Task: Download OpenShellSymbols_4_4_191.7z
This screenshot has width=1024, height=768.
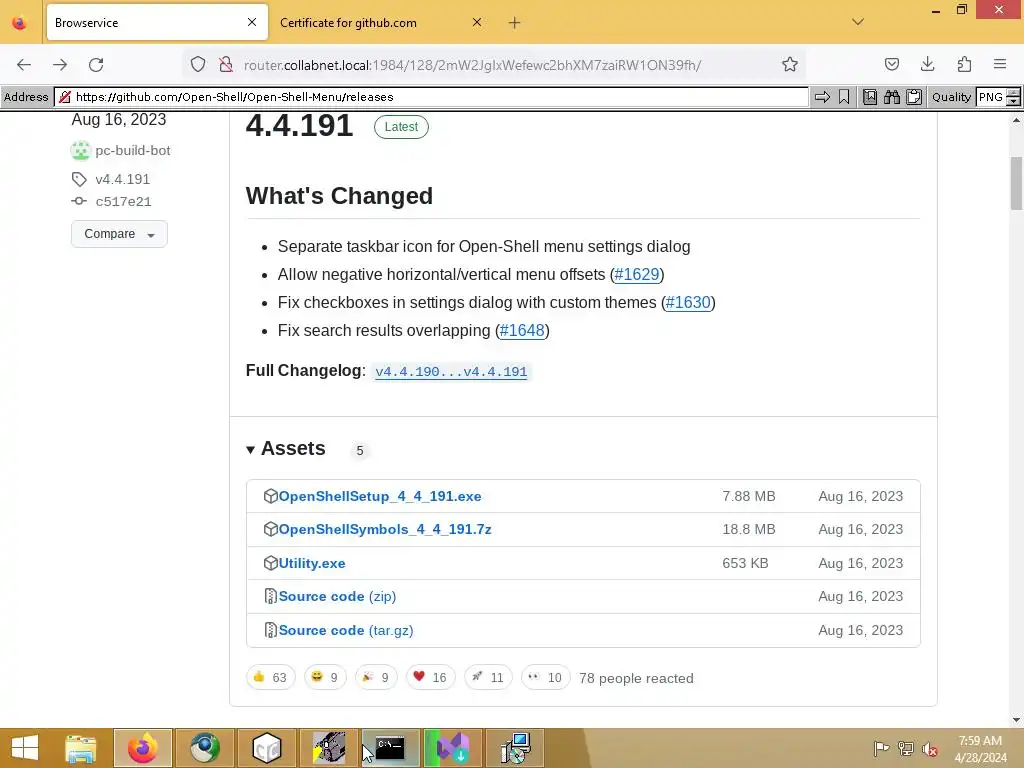Action: tap(385, 530)
